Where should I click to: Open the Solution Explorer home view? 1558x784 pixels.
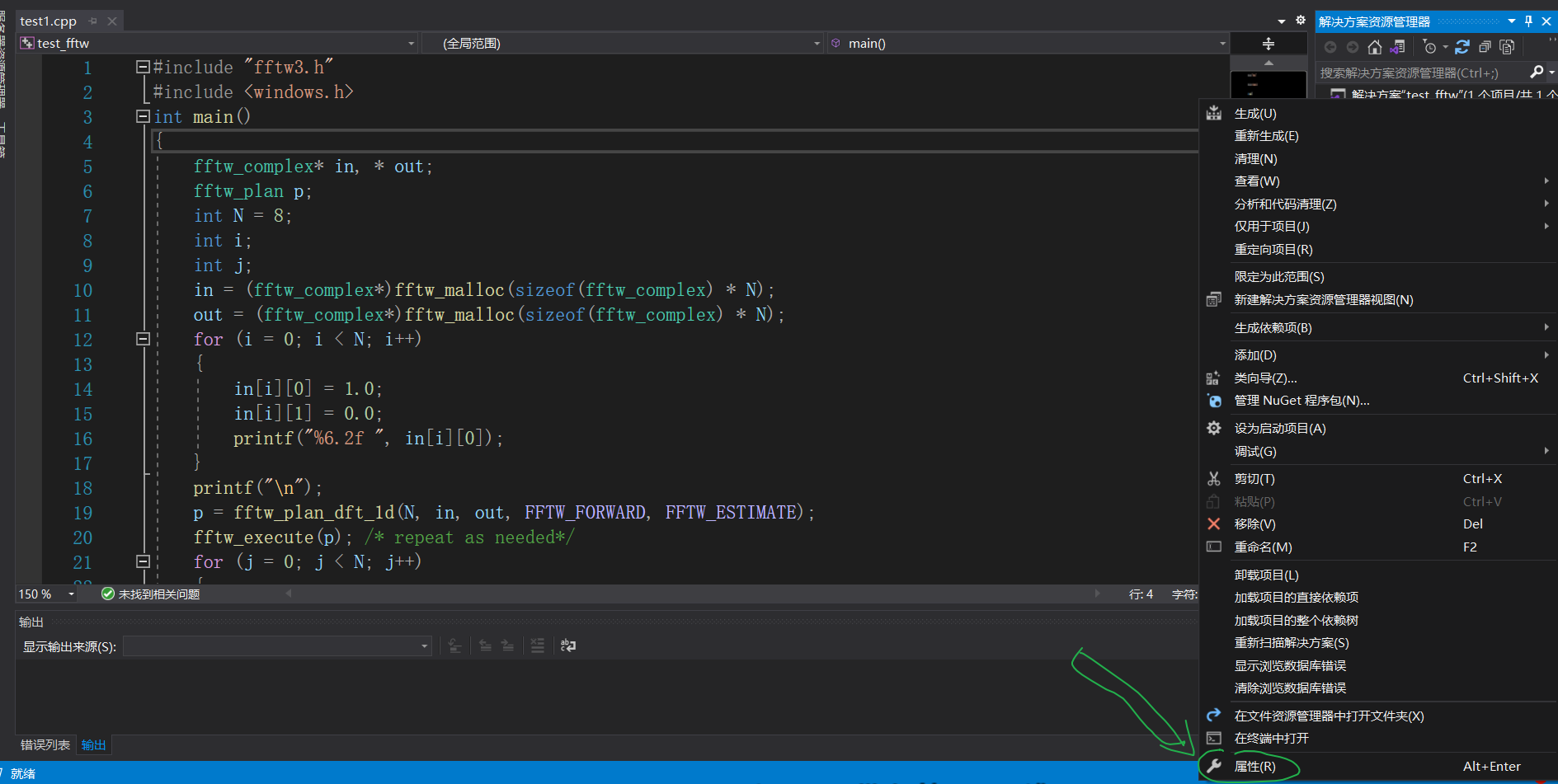tap(1374, 47)
